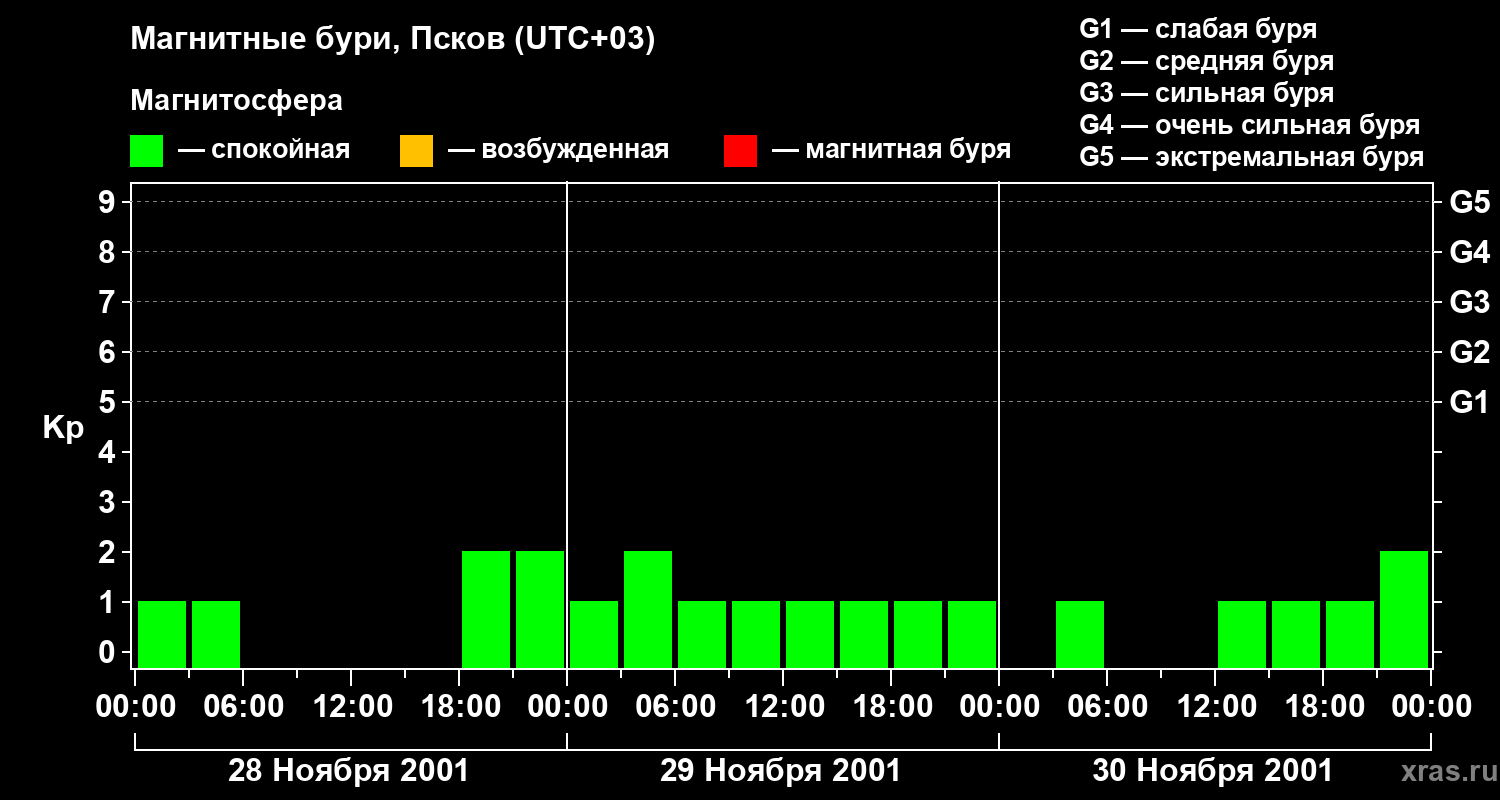Click the 06:00 time label for 30 Ноября

pos(1107,707)
